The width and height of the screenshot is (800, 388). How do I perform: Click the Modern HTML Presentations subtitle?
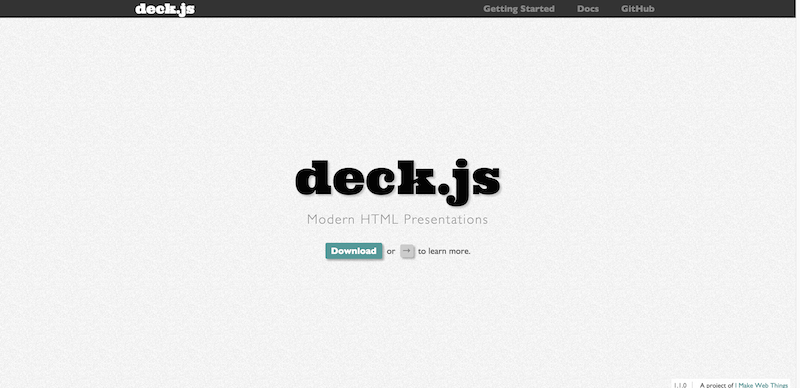[397, 220]
